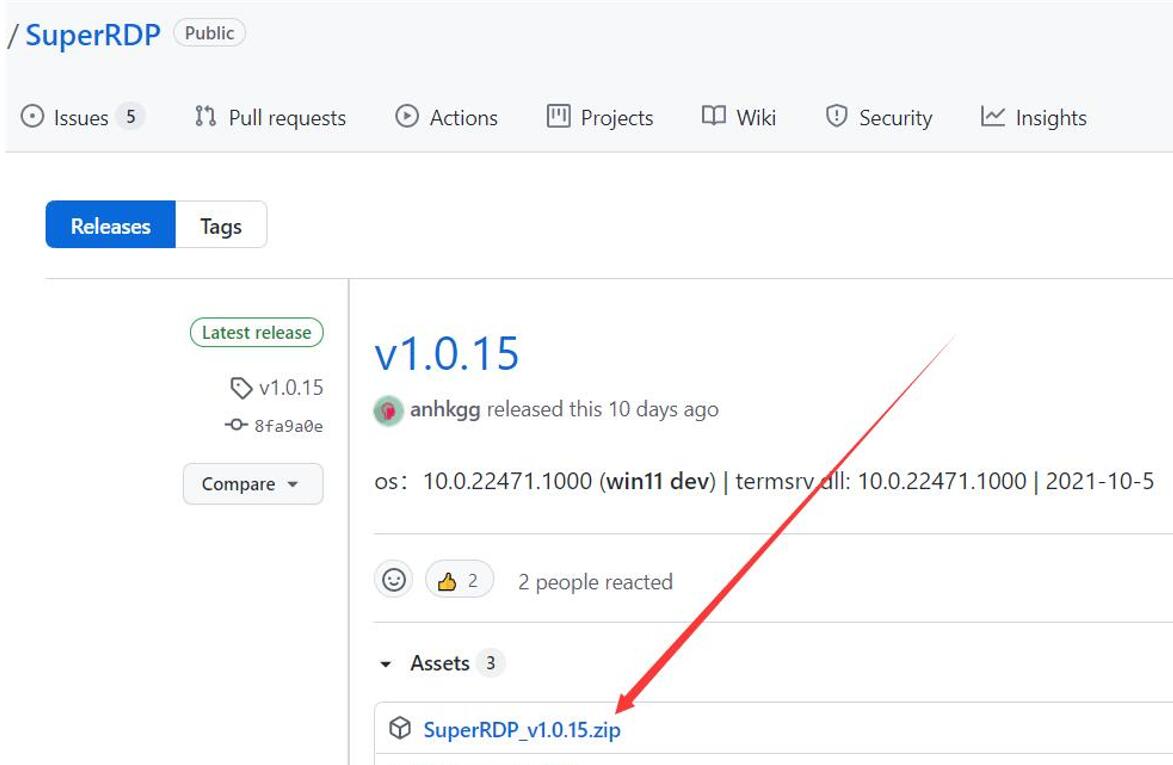1173x765 pixels.
Task: Select the Releases button
Action: pos(111,224)
